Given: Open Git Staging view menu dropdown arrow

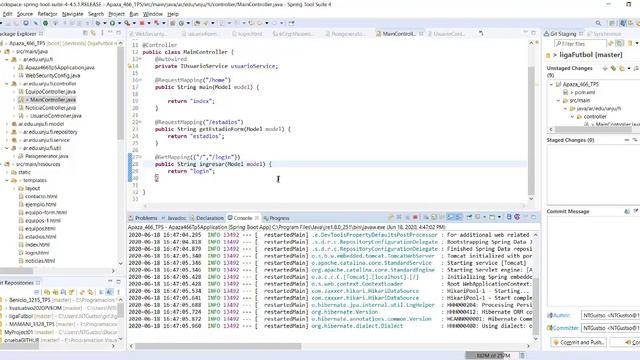Looking at the screenshot, I should (x=637, y=43).
